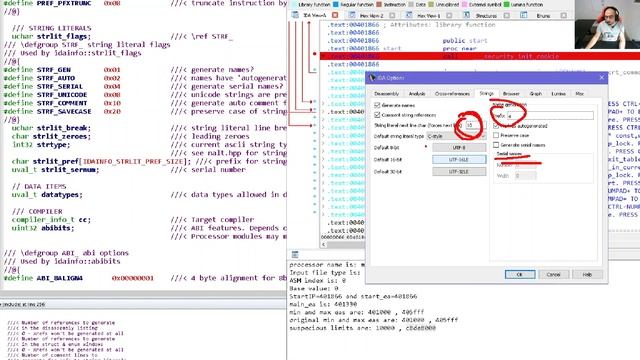The width and height of the screenshot is (640, 360).
Task: Click output line 'main_ea is: 401390'
Action: point(323,304)
